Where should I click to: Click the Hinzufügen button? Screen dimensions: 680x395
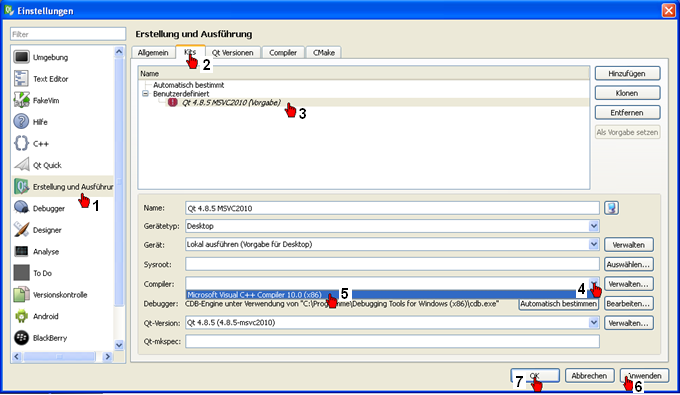(x=628, y=74)
